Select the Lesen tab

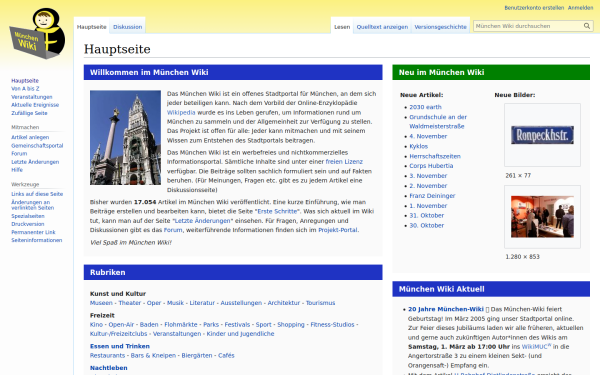coord(342,27)
